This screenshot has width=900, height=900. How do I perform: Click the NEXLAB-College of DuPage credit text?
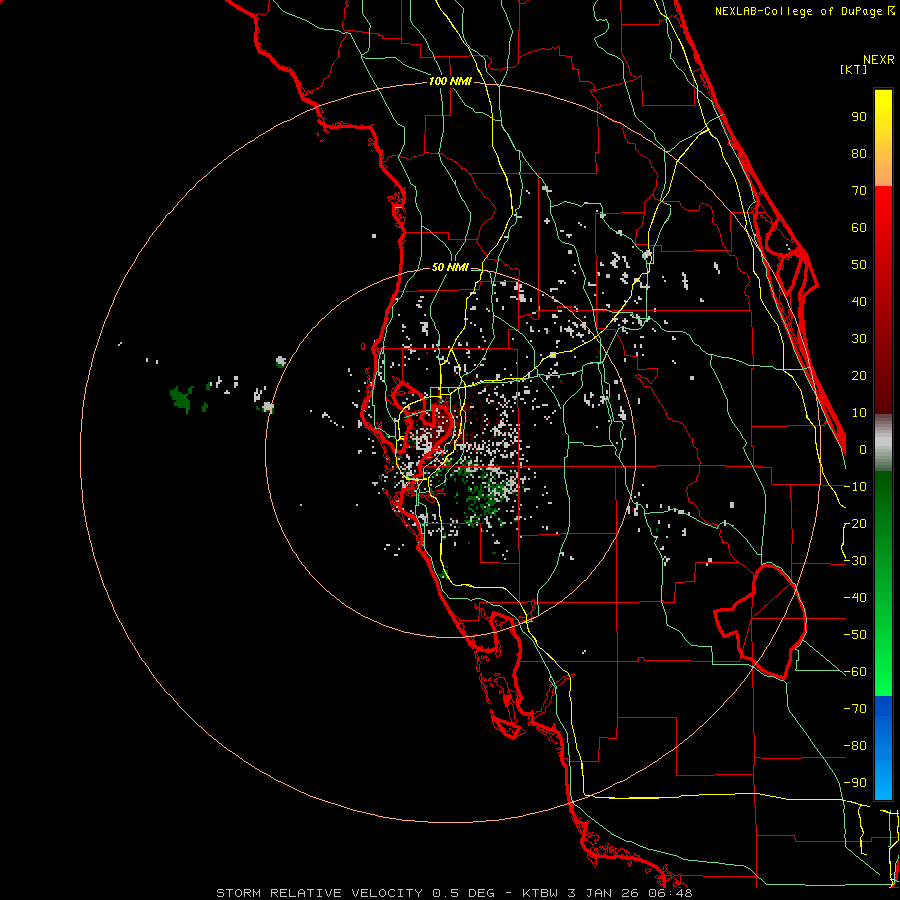(800, 11)
